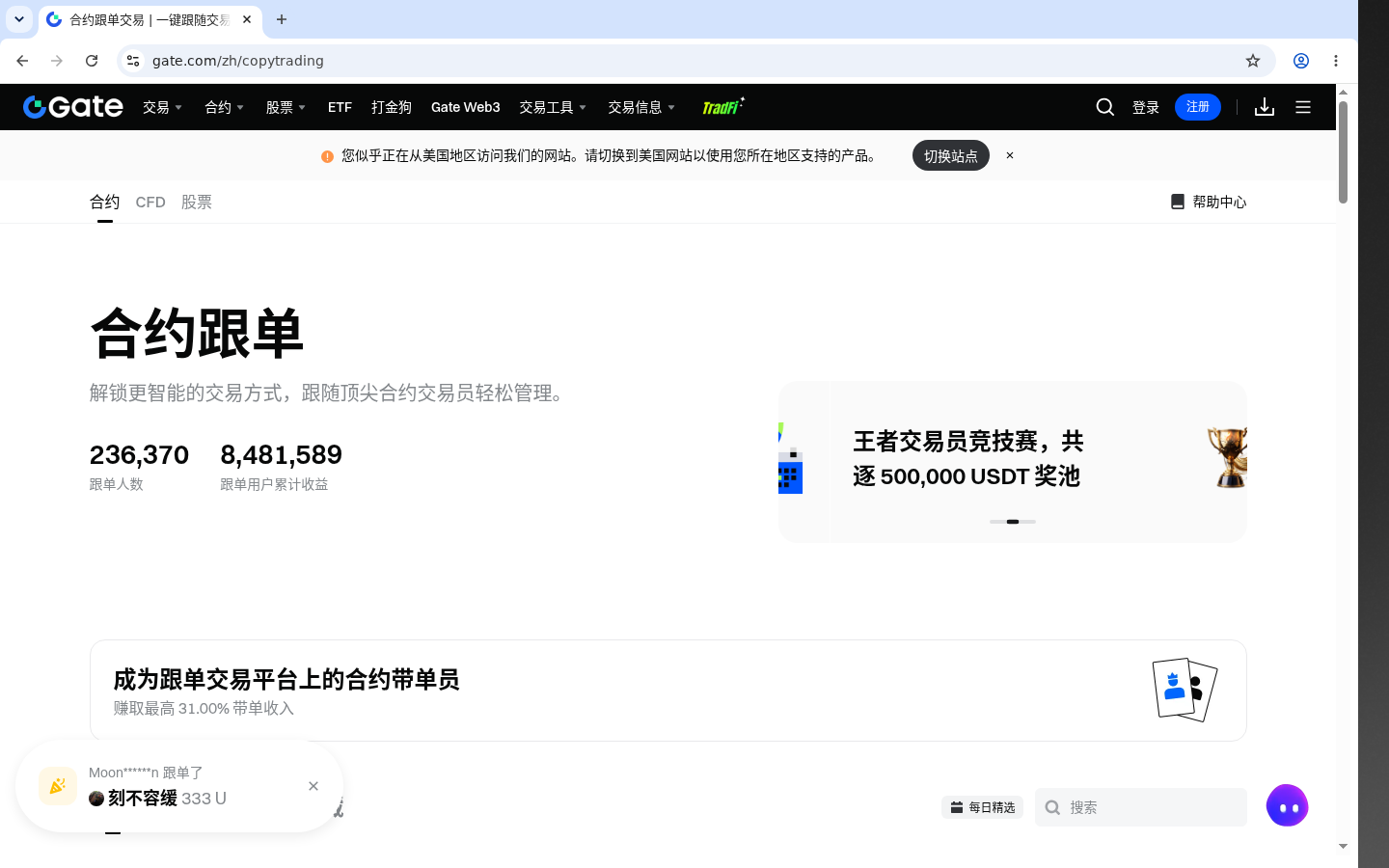Image resolution: width=1389 pixels, height=868 pixels.
Task: Go back in browser history
Action: [x=22, y=61]
